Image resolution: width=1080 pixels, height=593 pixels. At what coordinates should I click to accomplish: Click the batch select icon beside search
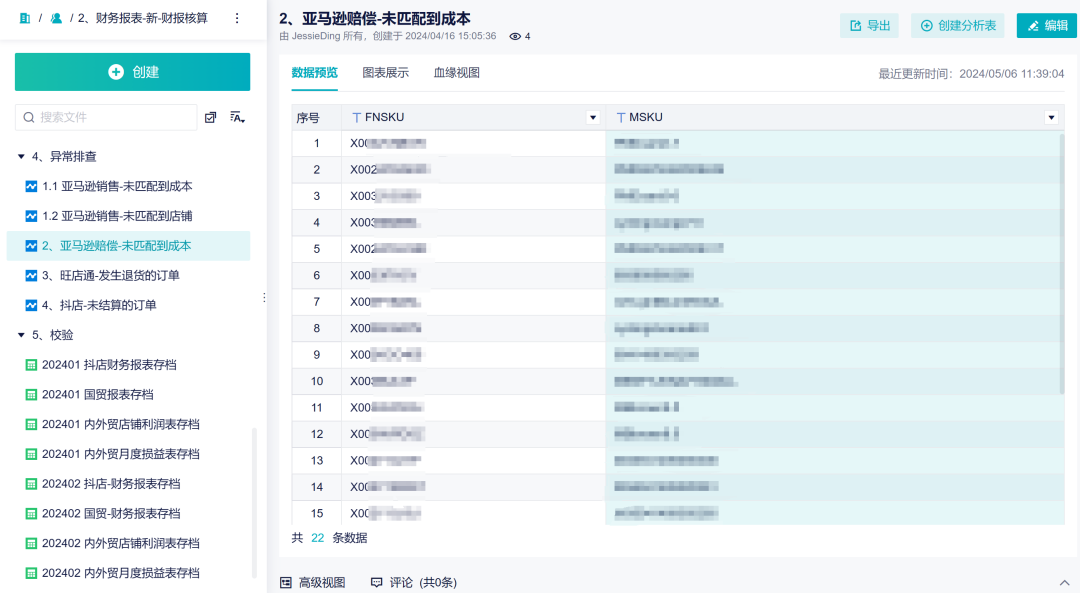pyautogui.click(x=211, y=118)
